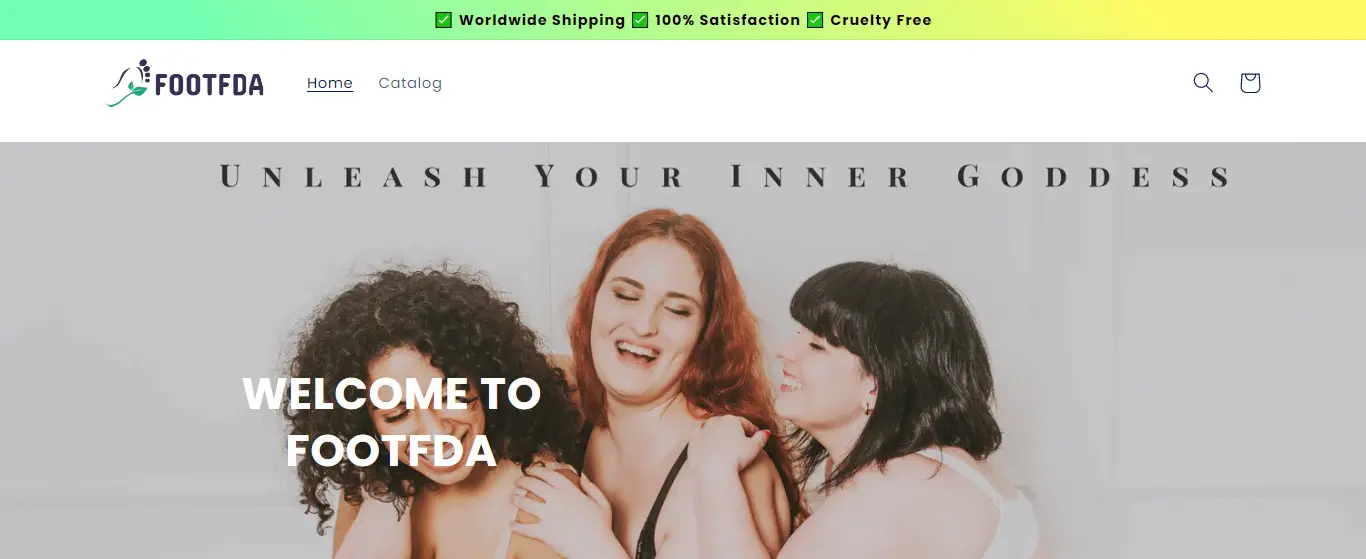
Task: Open the Catalog menu item
Action: click(410, 83)
